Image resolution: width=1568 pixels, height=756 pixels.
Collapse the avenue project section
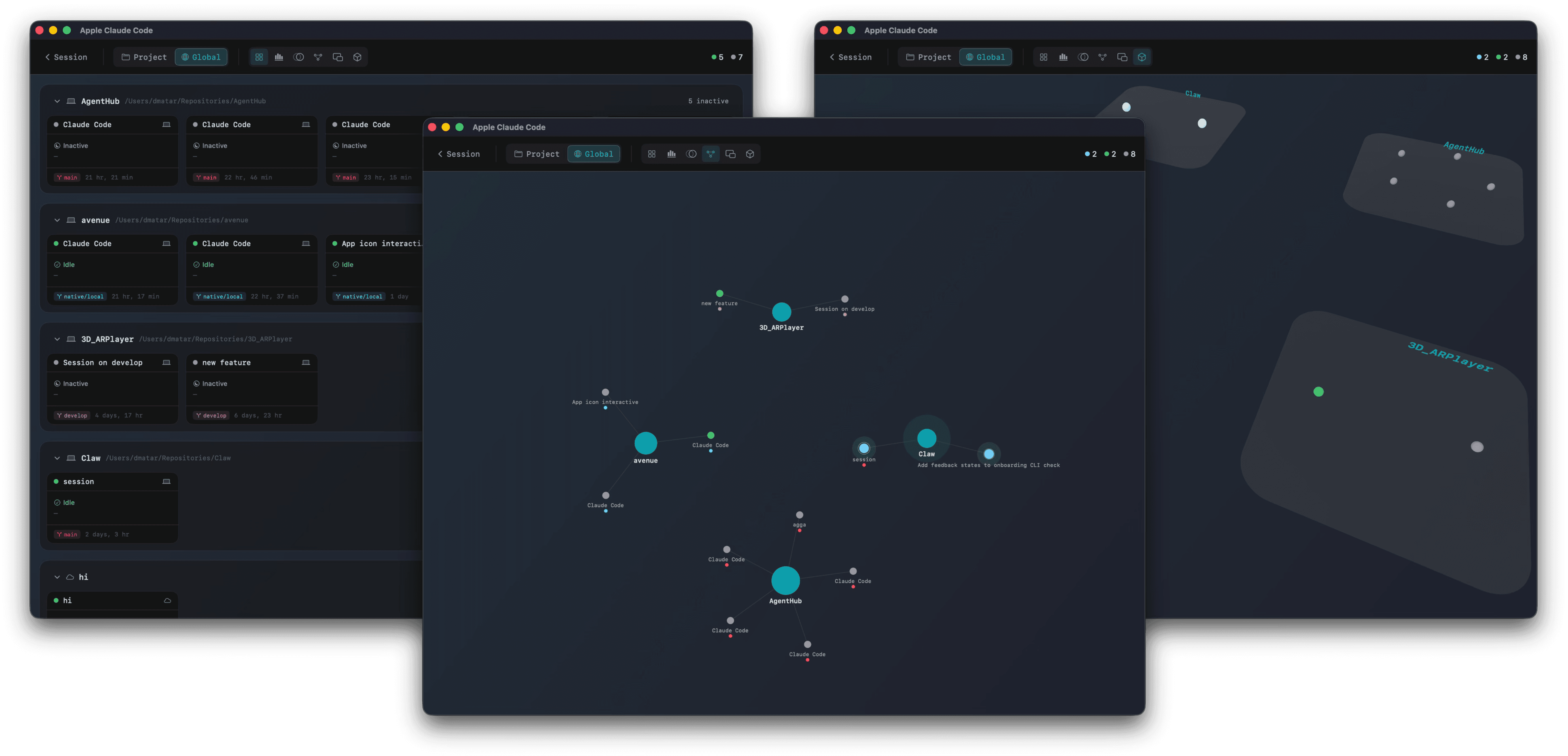(57, 220)
